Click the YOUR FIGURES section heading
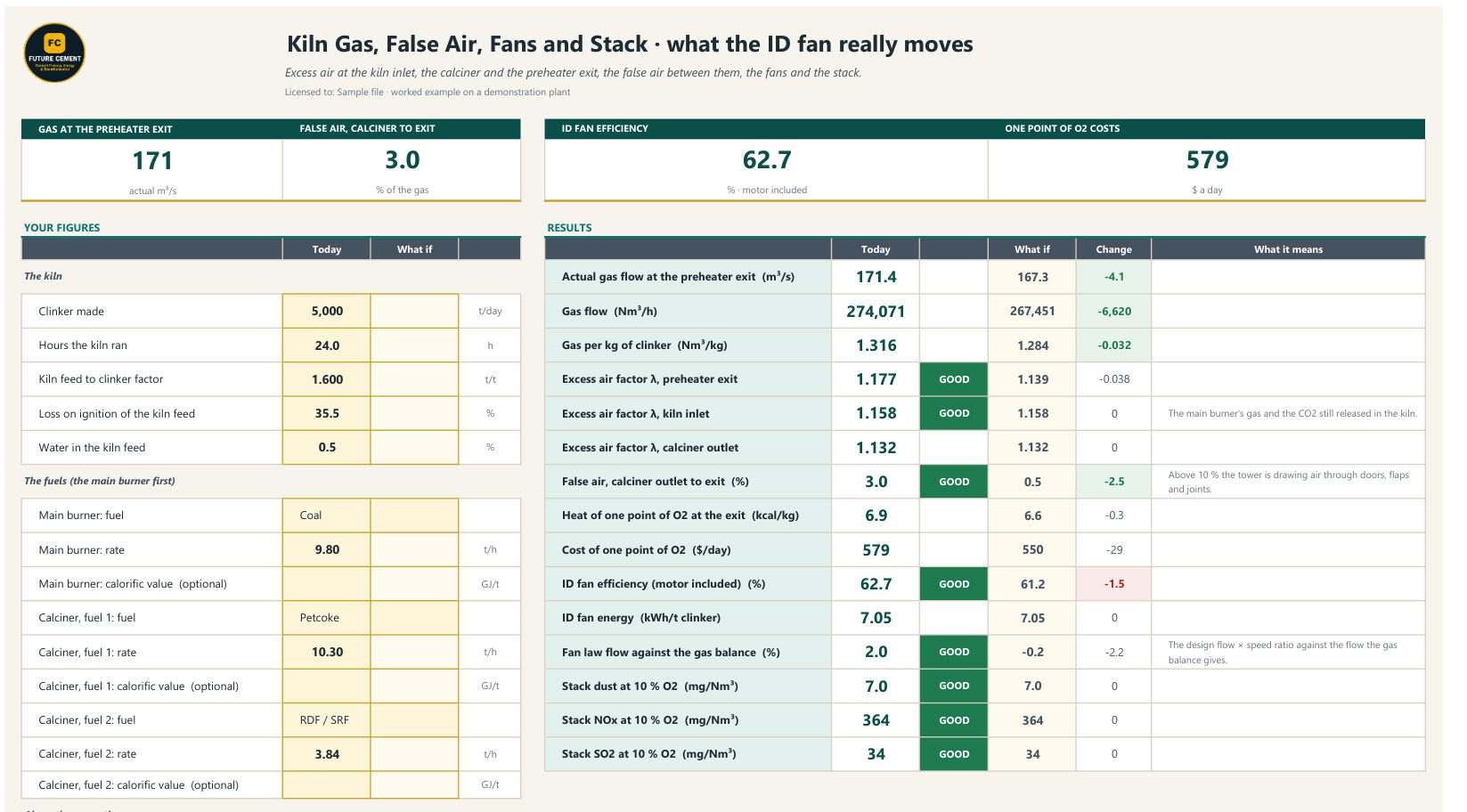1467x812 pixels. point(61,228)
